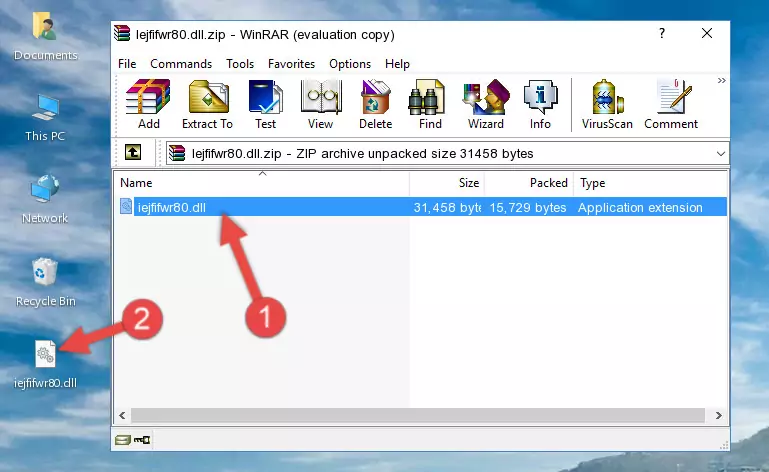This screenshot has width=769, height=472.
Task: Select iejfifwr80.dll file on the desktop
Action: pos(45,365)
